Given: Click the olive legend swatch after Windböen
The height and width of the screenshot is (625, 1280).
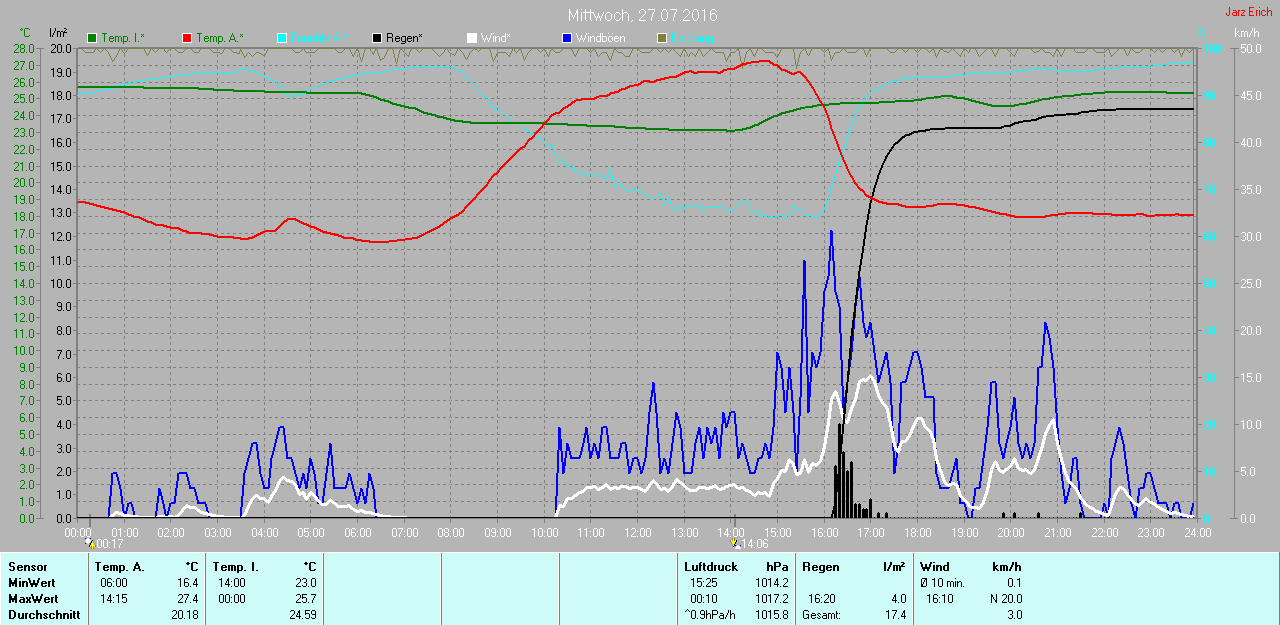Looking at the screenshot, I should click(x=661, y=37).
